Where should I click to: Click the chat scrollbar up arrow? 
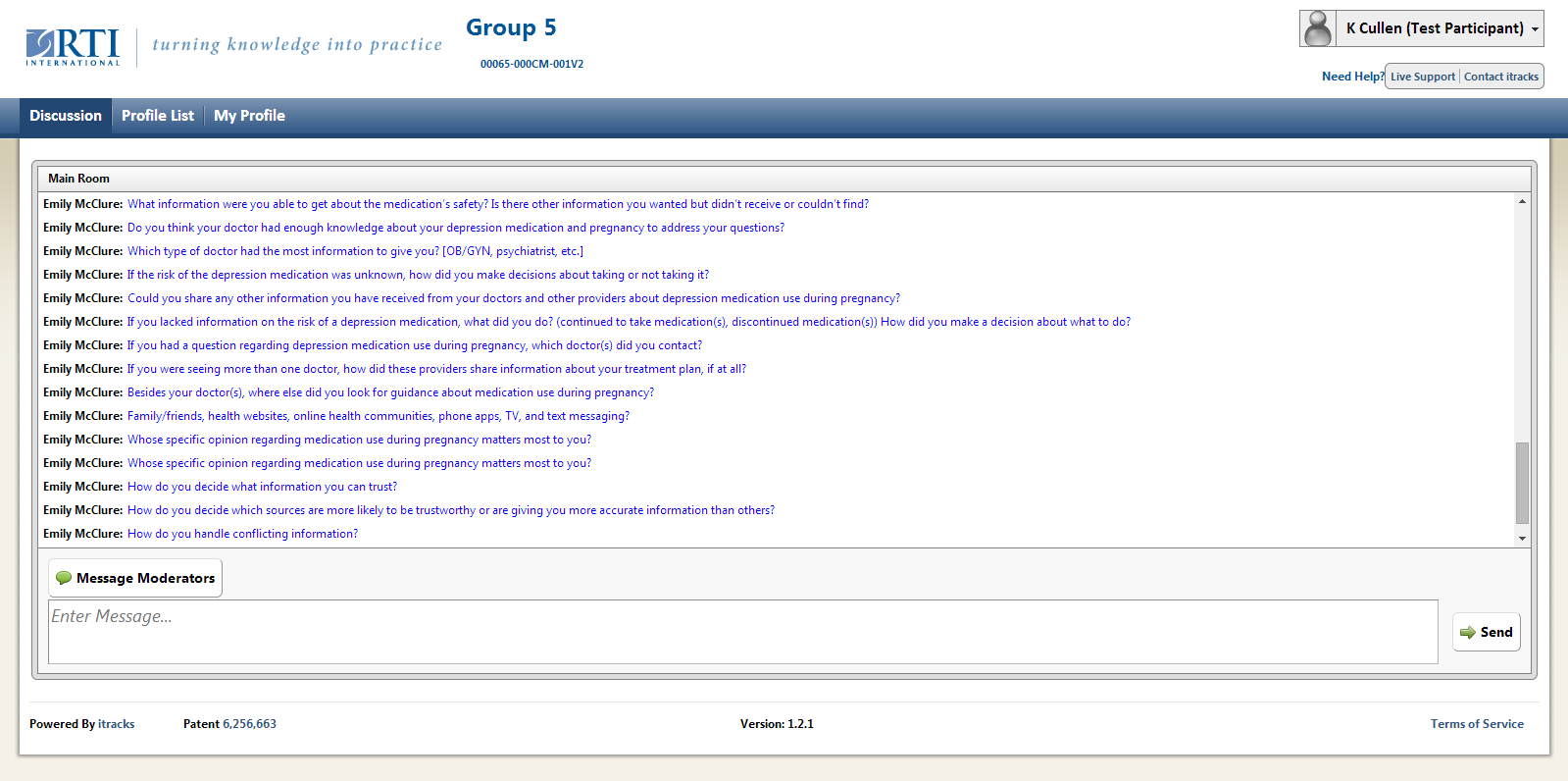click(x=1522, y=201)
